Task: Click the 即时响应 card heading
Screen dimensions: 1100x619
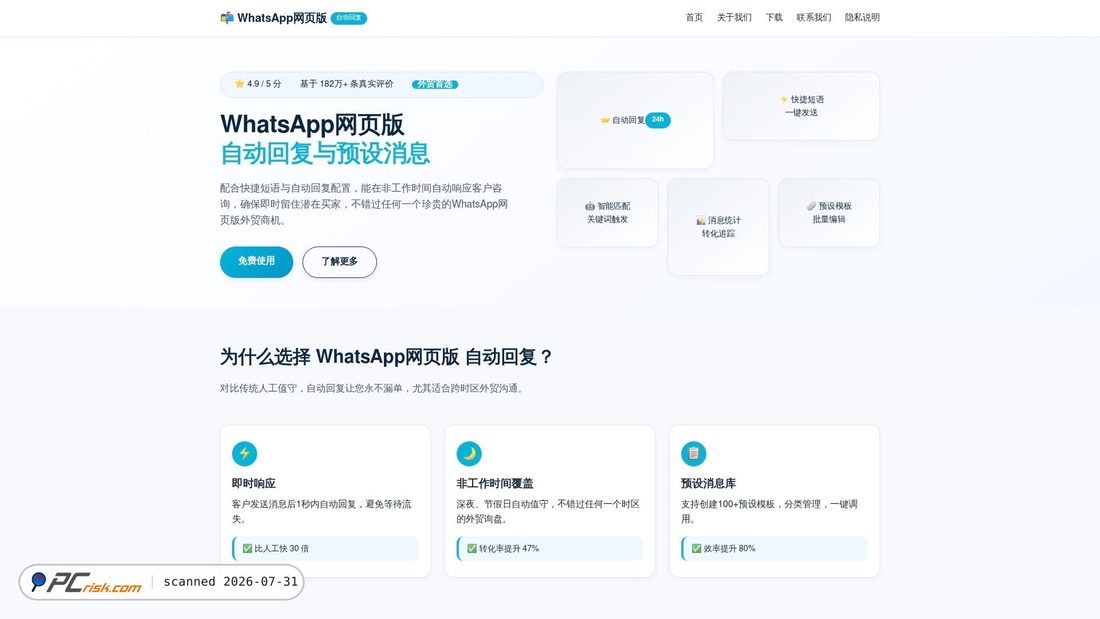Action: pos(254,483)
